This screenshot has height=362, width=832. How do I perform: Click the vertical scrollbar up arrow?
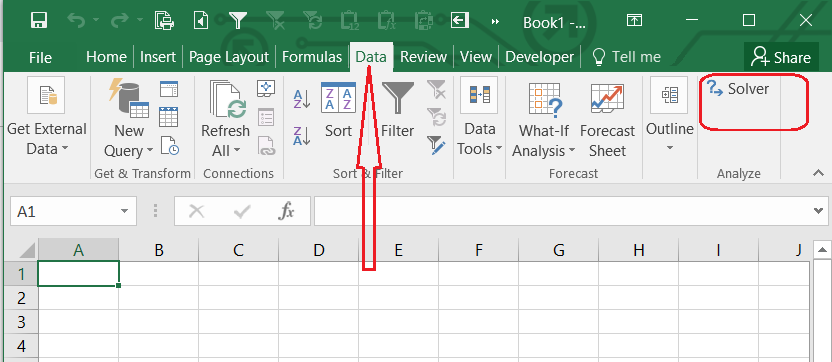point(822,249)
